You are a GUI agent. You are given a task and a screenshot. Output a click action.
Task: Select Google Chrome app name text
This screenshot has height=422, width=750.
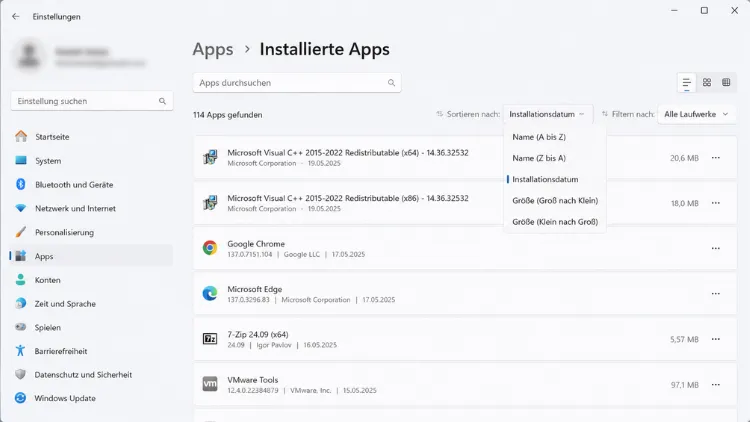[x=256, y=244]
